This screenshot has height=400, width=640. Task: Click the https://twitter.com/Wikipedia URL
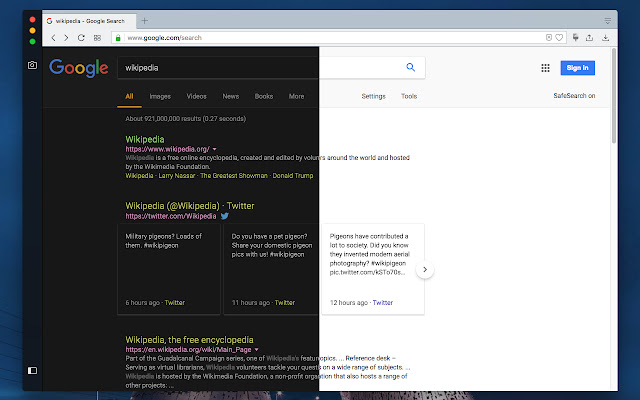171,216
